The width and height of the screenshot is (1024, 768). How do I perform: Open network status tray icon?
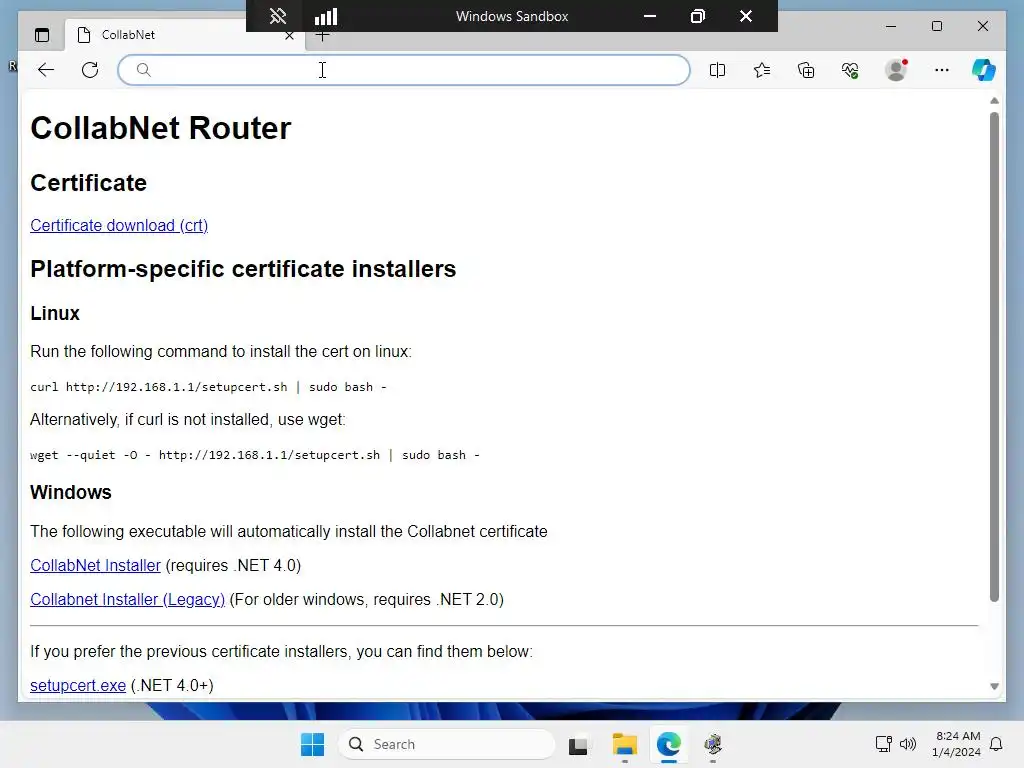coord(883,744)
